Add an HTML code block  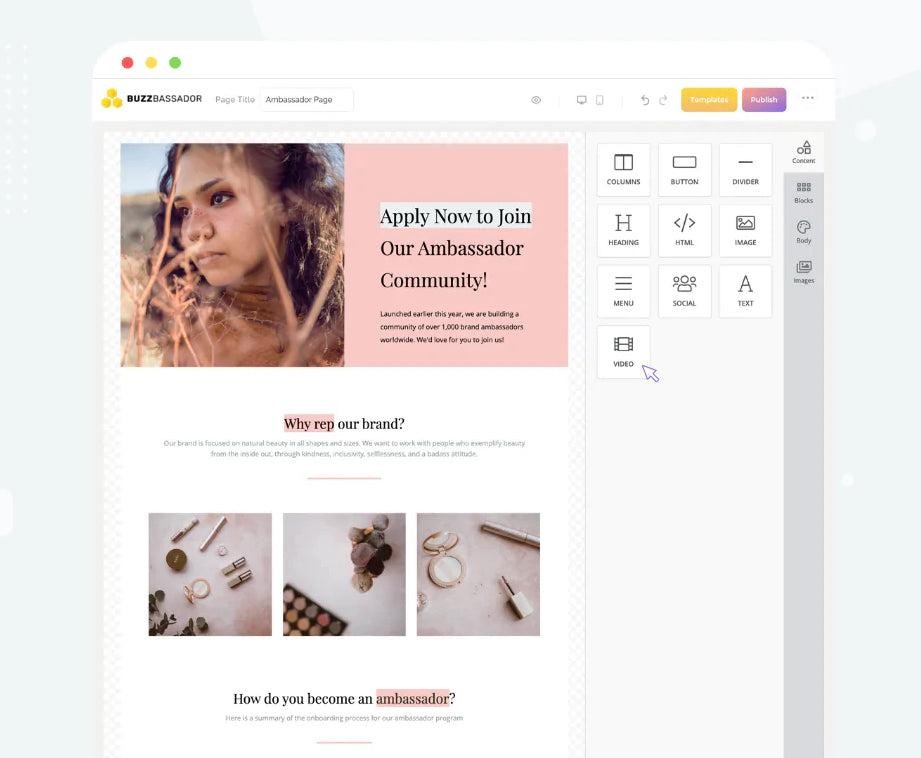[x=684, y=230]
